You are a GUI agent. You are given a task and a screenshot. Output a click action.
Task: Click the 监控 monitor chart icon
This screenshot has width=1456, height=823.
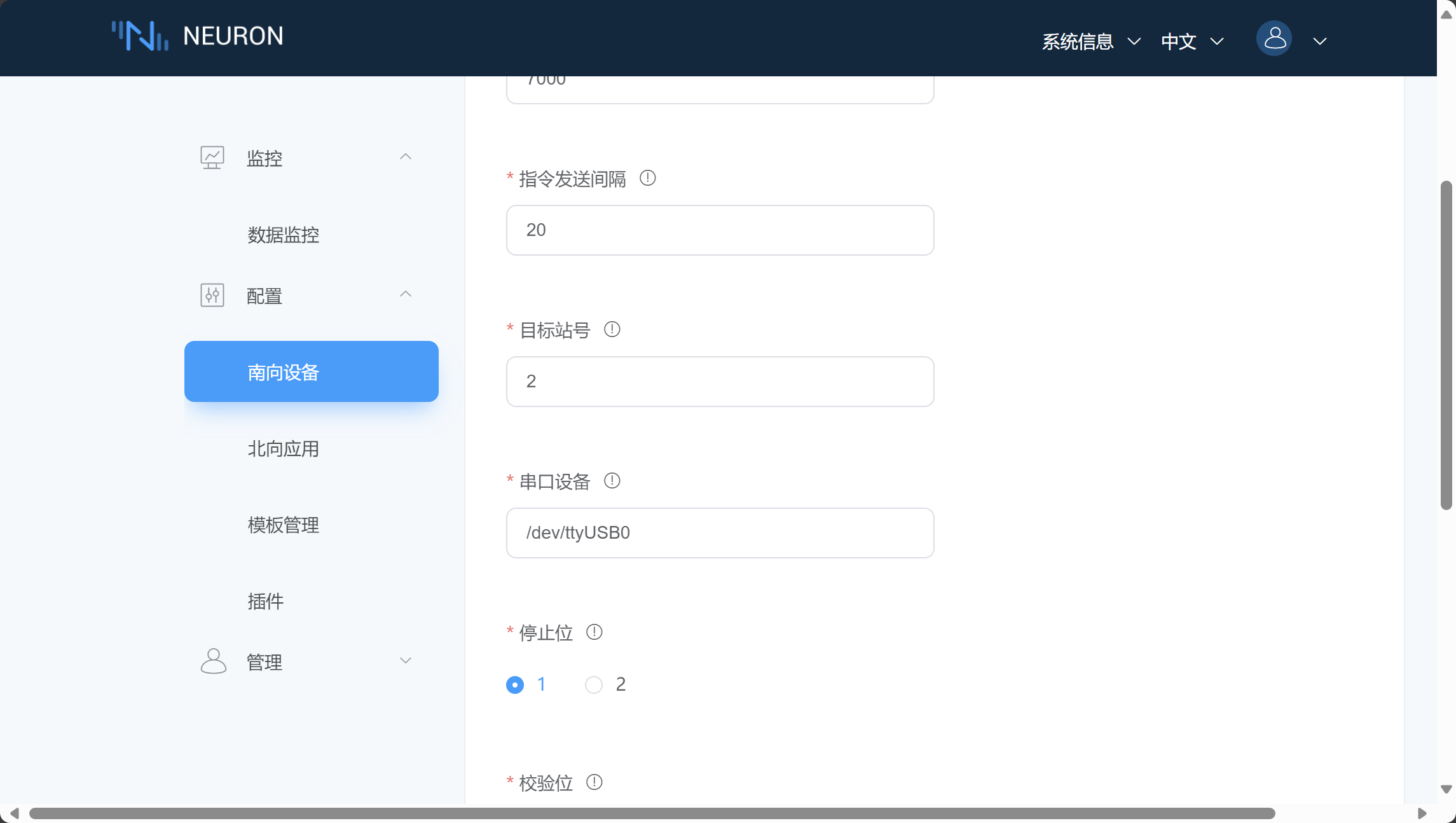[x=212, y=157]
